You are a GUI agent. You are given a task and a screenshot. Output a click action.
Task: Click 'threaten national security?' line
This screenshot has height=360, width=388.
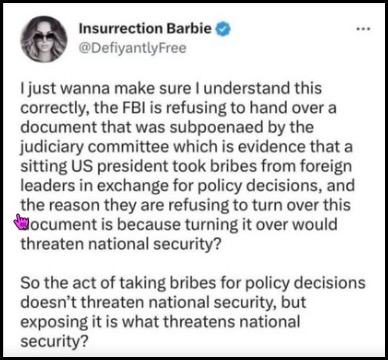tap(120, 245)
